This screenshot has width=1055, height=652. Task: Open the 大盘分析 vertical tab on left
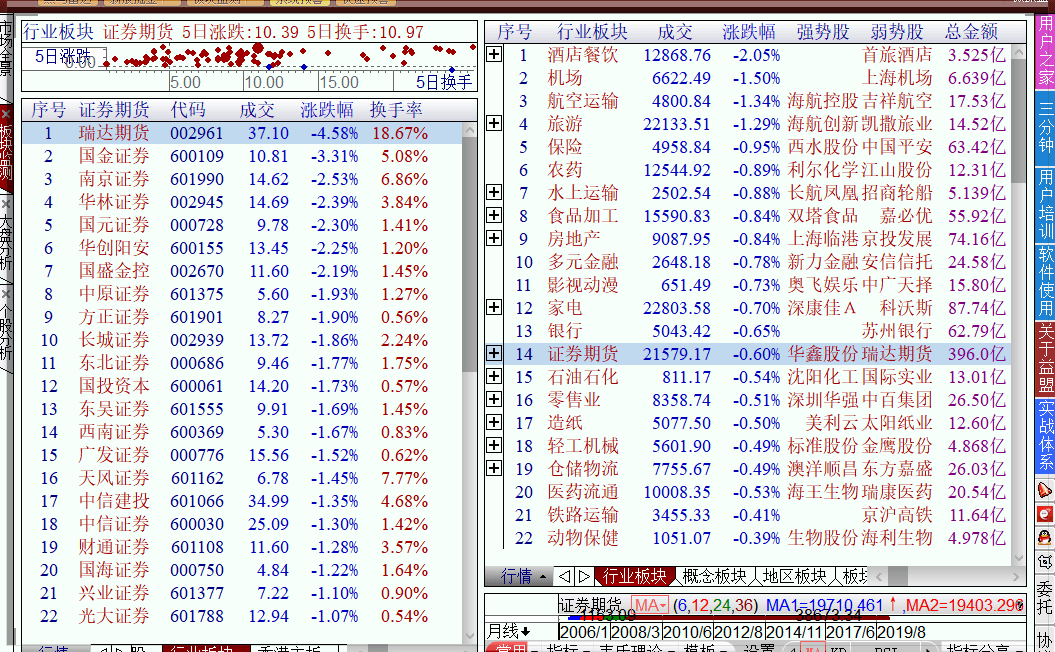pyautogui.click(x=6, y=242)
